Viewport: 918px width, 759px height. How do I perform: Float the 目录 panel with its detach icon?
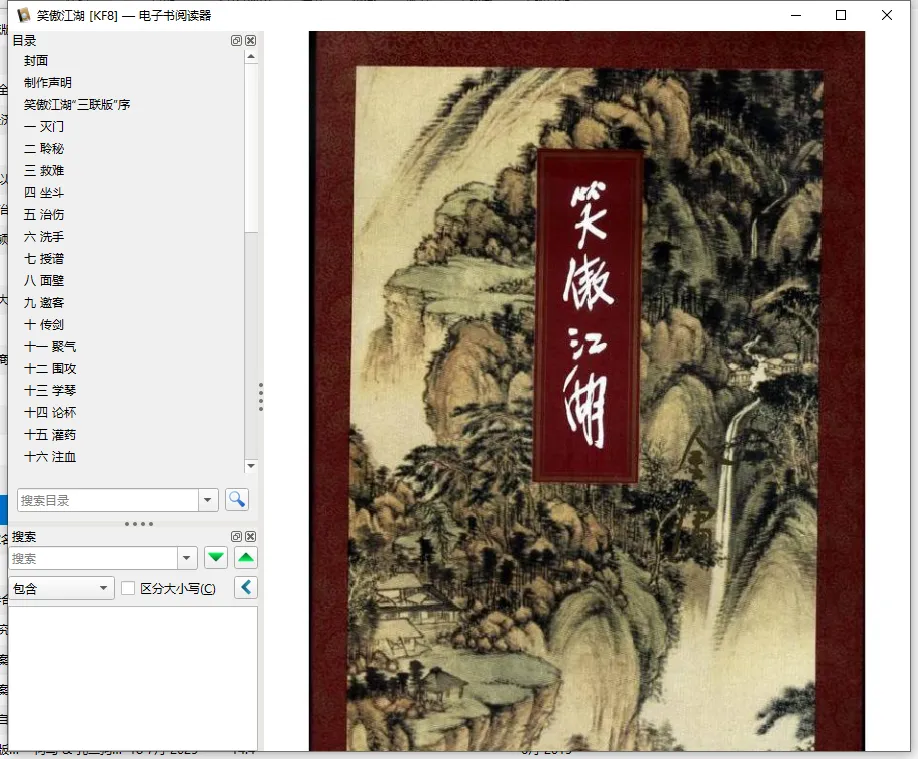point(236,40)
